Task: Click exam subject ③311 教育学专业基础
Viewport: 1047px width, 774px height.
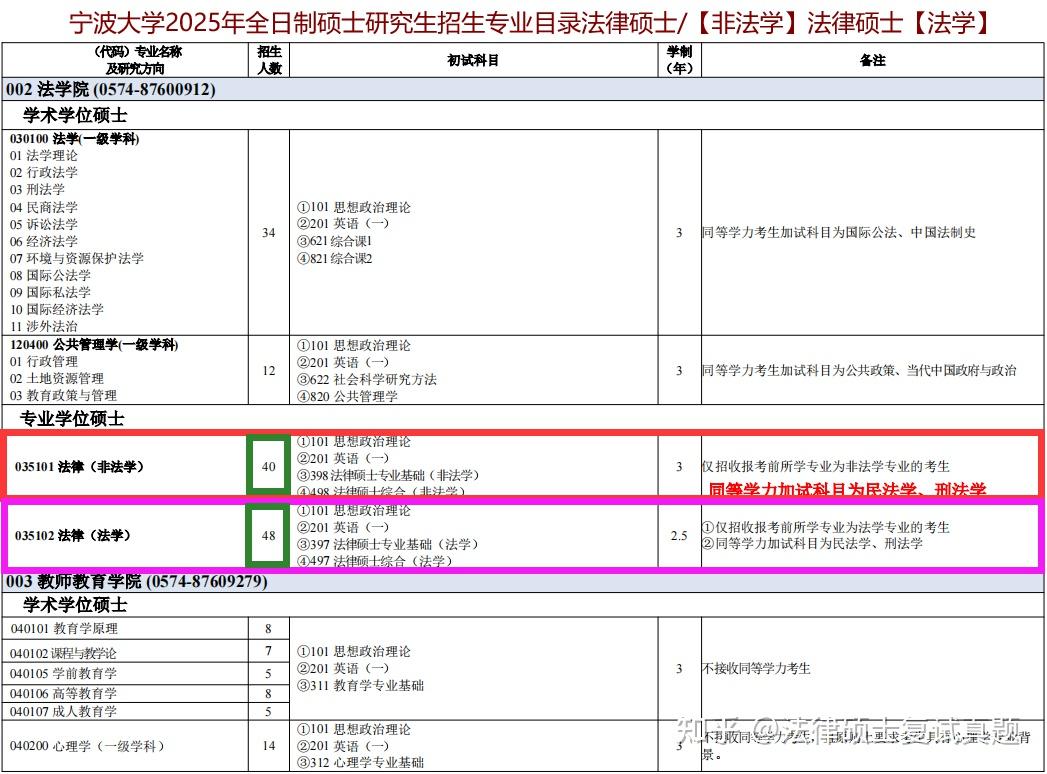Action: [361, 685]
